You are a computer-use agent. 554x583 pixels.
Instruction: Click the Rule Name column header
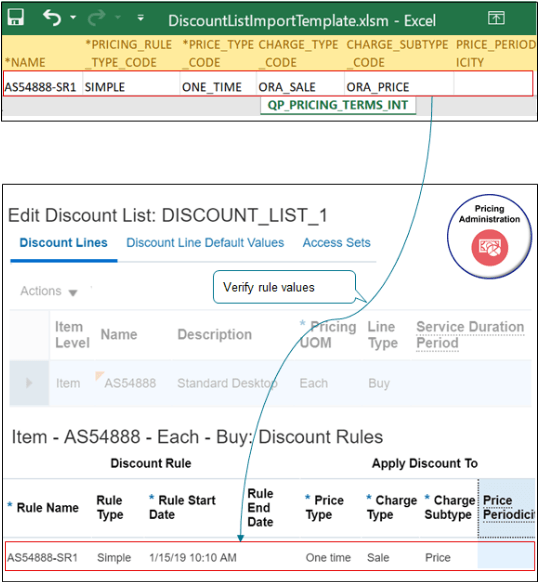point(44,508)
